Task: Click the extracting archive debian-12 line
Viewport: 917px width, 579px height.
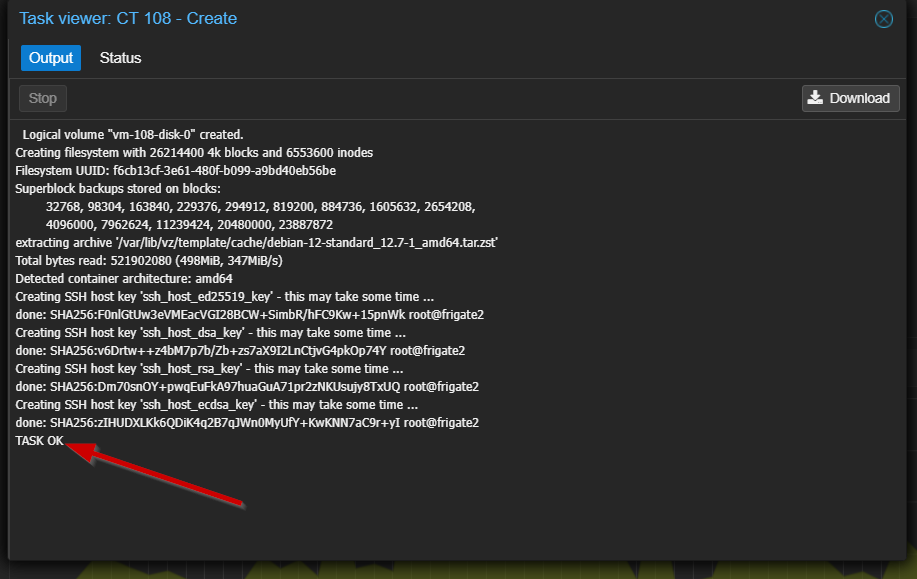Action: [x=257, y=243]
